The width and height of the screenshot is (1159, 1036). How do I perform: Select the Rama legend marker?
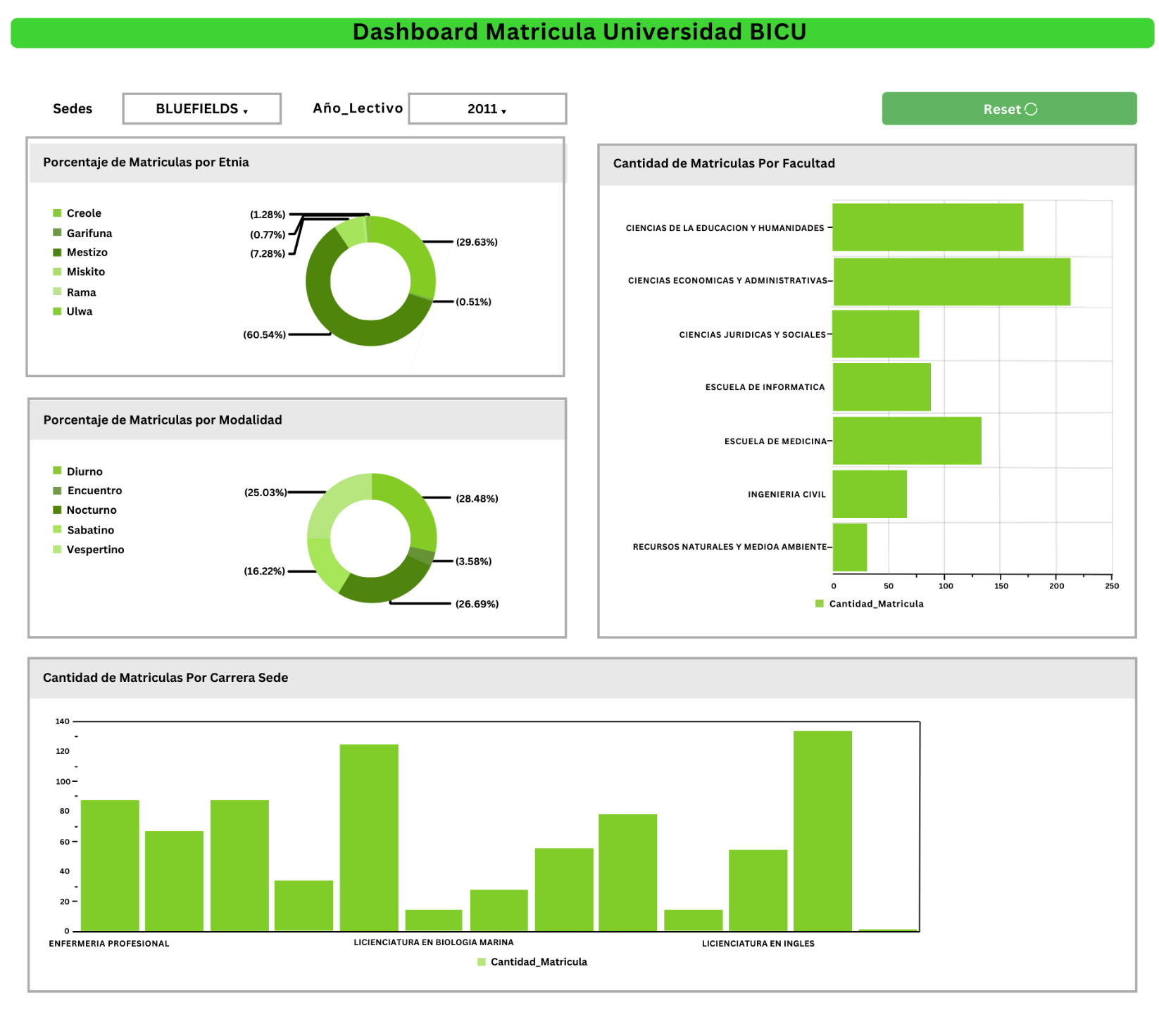point(57,292)
